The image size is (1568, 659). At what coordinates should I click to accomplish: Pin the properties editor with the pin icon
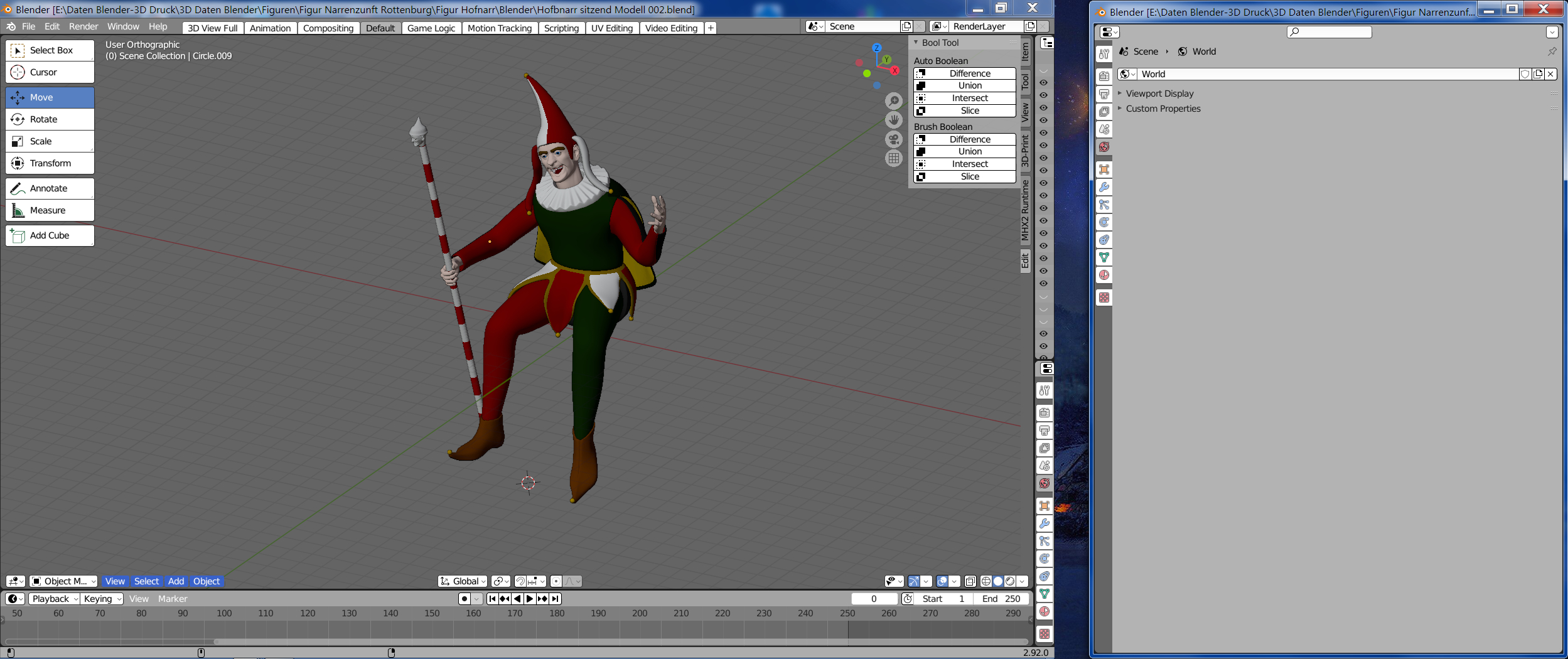(x=1552, y=51)
